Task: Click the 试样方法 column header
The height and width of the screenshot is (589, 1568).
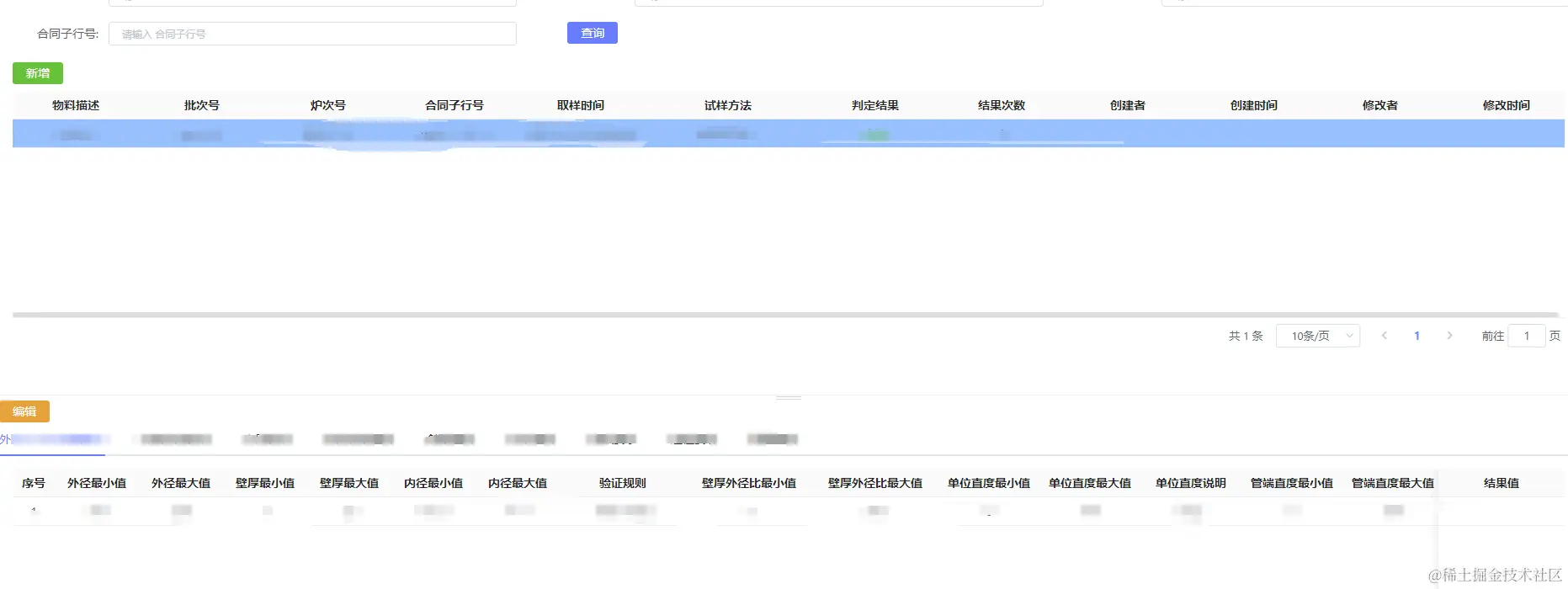Action: point(728,105)
